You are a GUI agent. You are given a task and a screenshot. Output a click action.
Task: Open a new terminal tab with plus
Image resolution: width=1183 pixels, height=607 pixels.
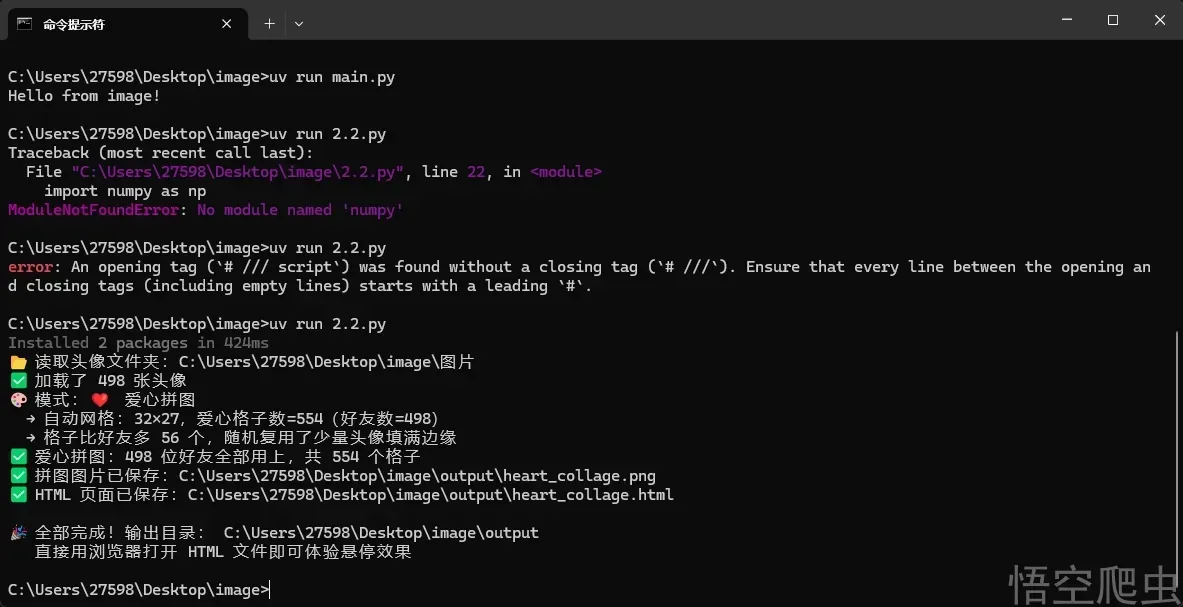269,23
